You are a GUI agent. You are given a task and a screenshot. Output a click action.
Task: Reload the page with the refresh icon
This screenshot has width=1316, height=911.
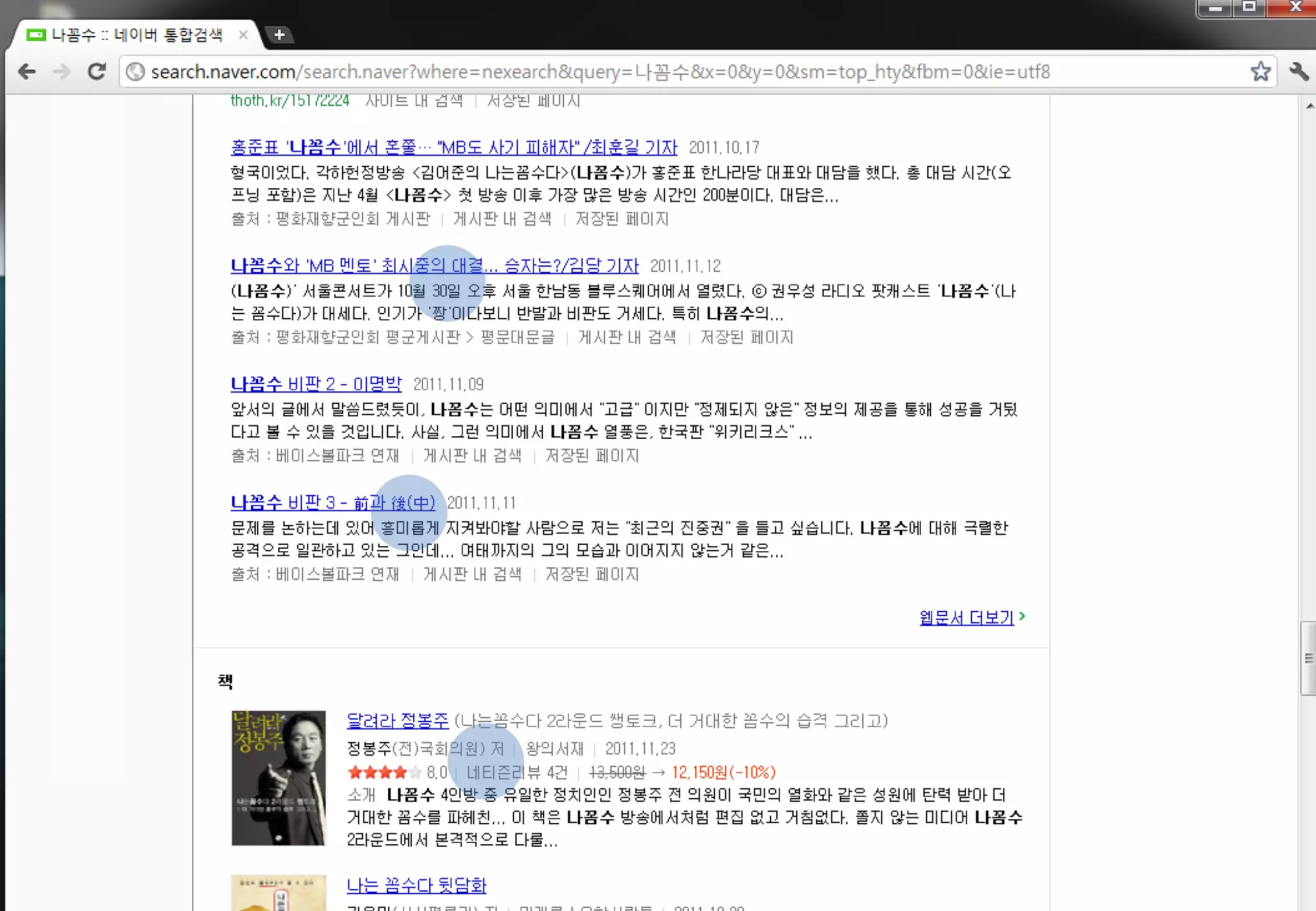coord(96,71)
